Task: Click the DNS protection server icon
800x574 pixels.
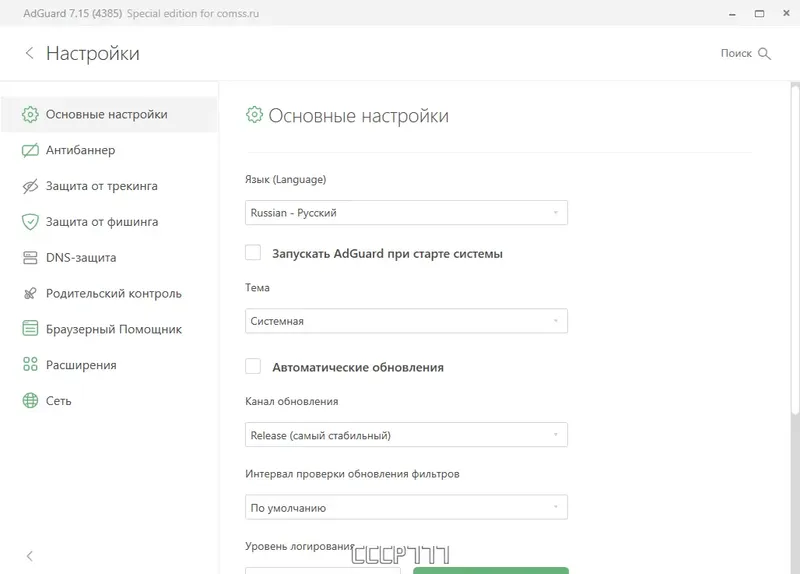Action: [30, 258]
